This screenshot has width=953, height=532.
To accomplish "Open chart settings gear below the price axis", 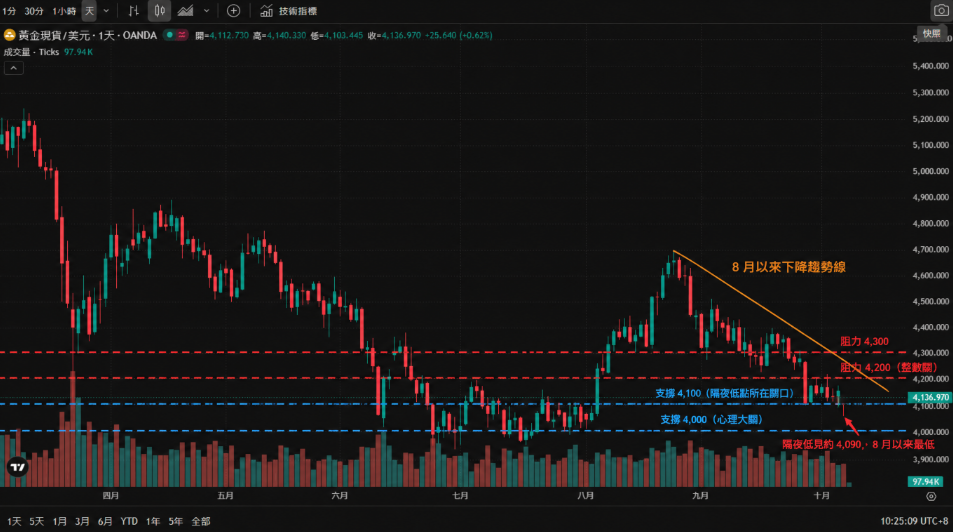I will (931, 497).
